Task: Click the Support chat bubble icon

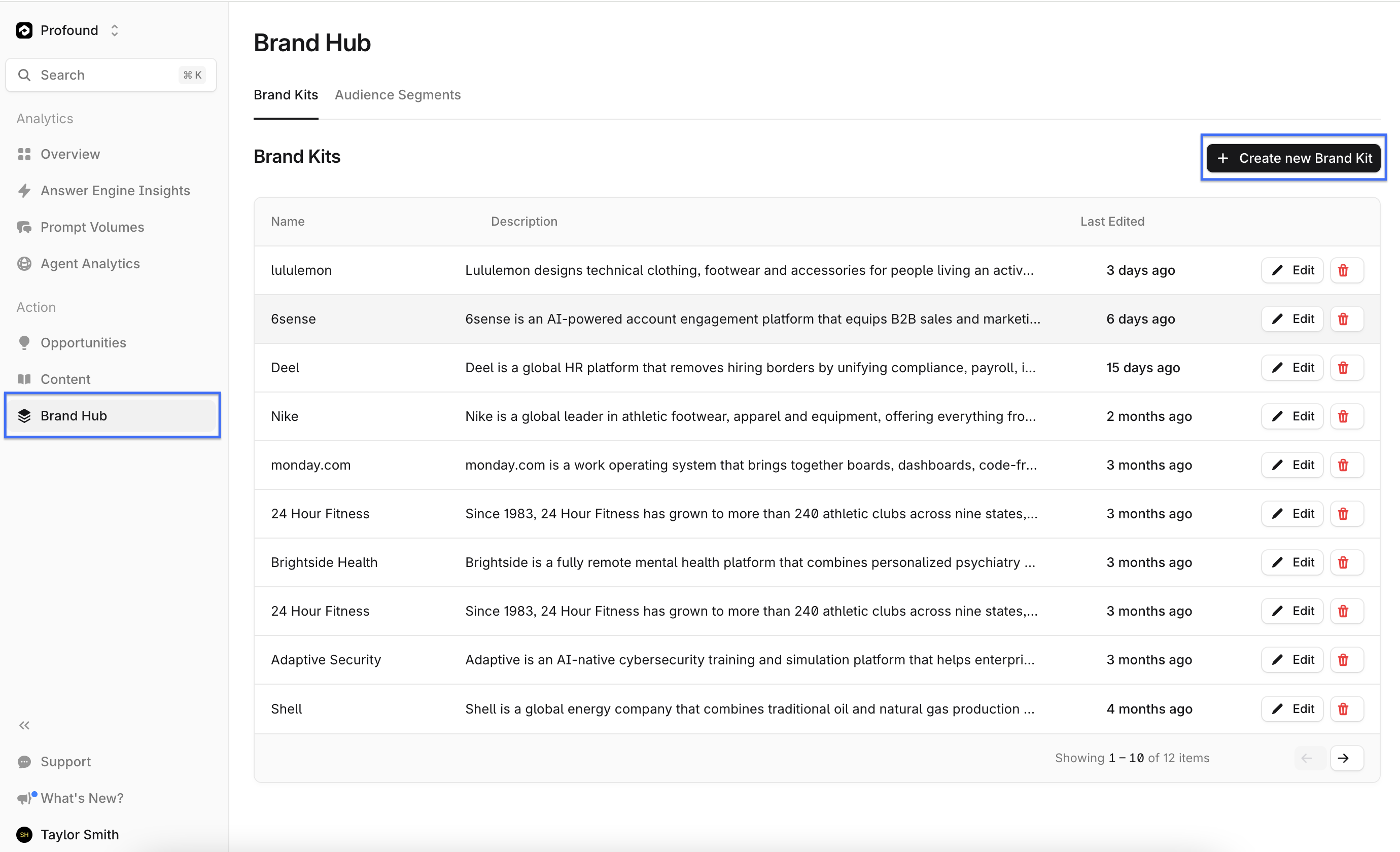Action: [x=24, y=762]
